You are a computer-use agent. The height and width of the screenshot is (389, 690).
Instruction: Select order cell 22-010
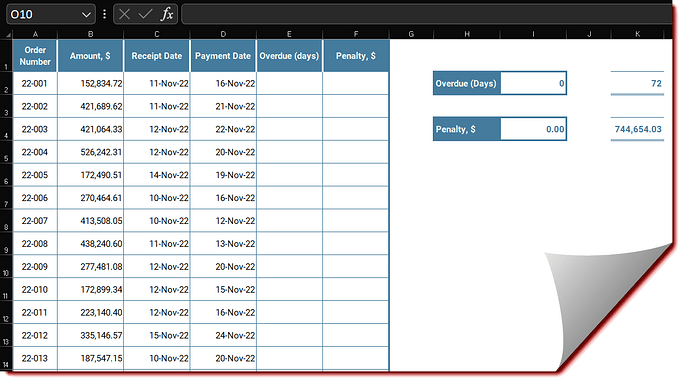tap(35, 290)
